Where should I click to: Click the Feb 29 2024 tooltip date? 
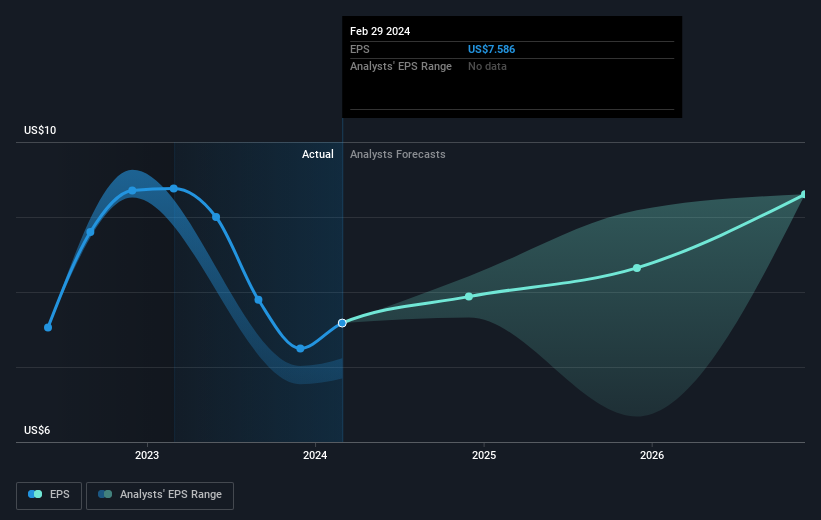click(380, 31)
